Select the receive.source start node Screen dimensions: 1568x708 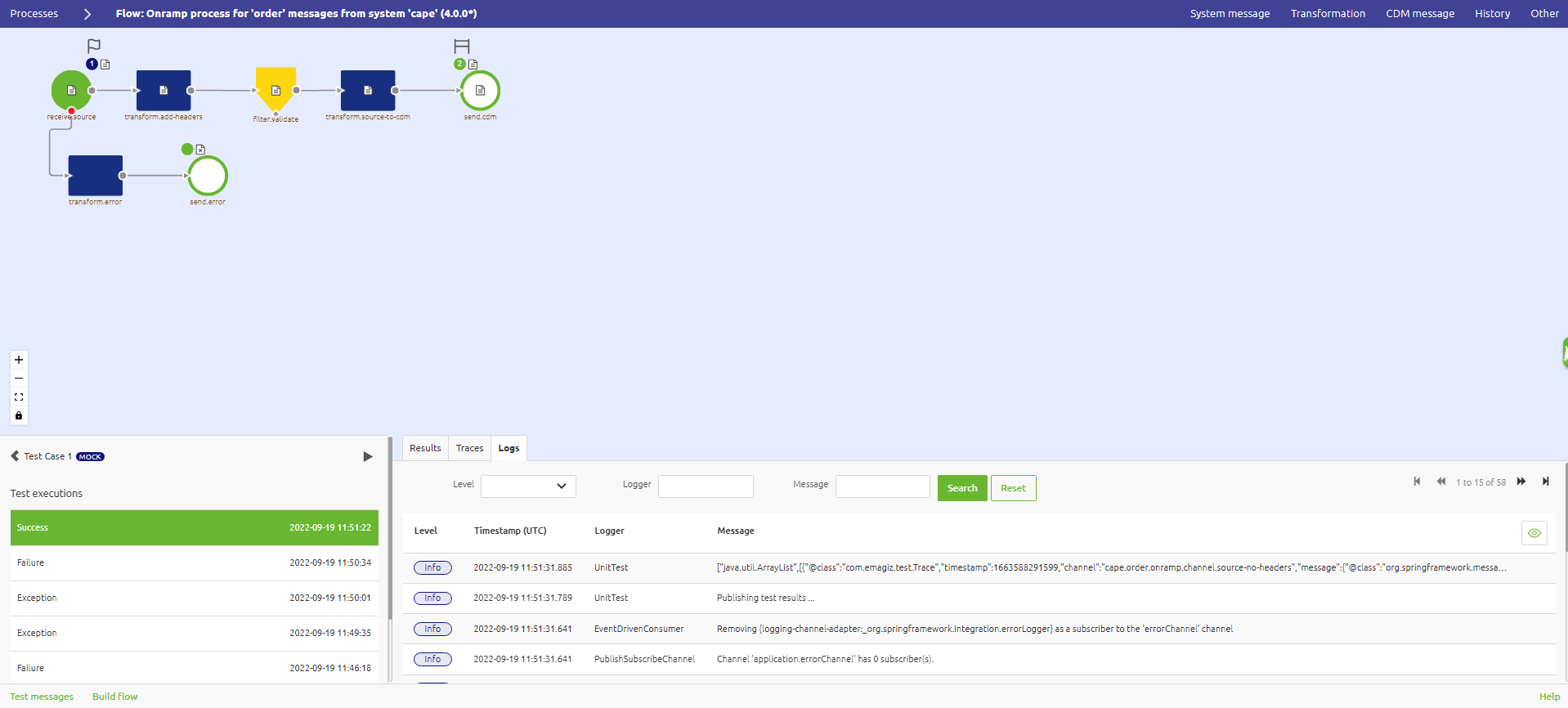(x=71, y=90)
